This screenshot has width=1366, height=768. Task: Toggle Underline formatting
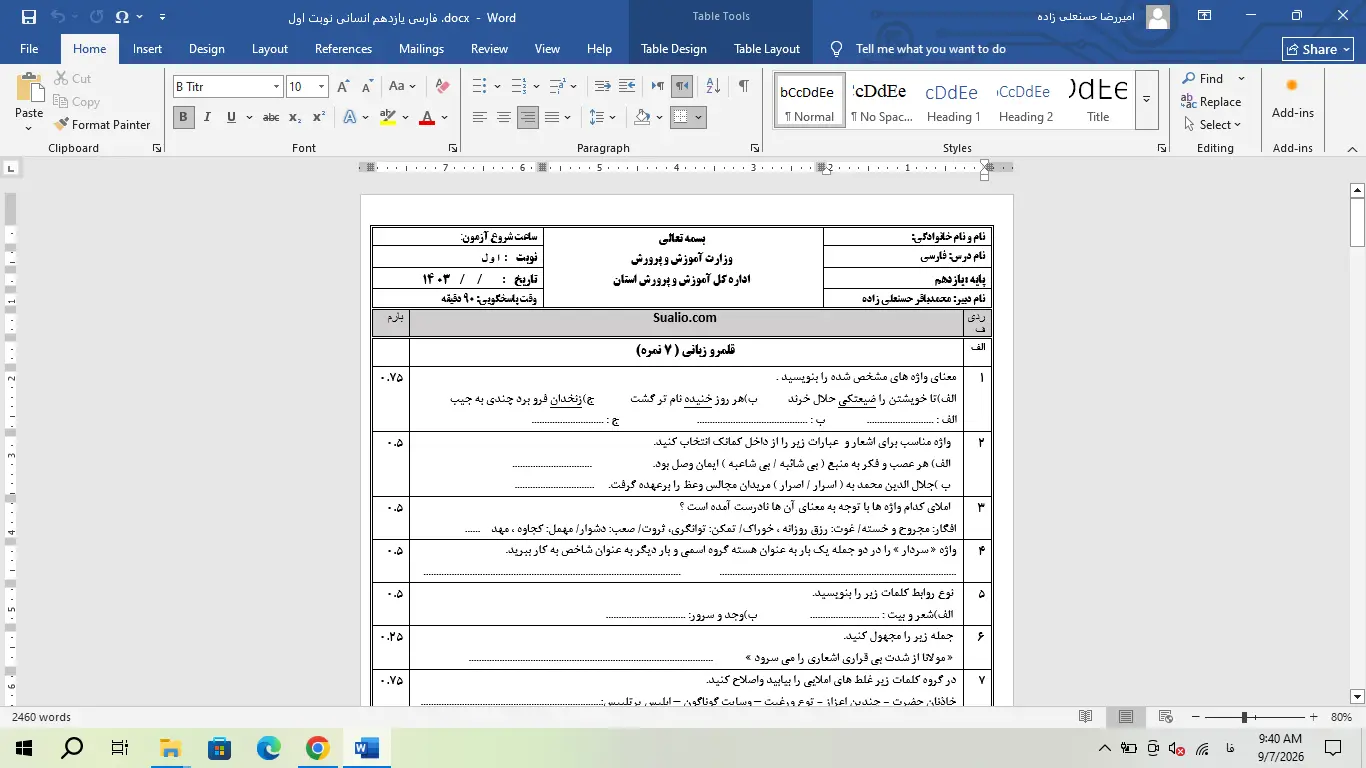[x=231, y=117]
